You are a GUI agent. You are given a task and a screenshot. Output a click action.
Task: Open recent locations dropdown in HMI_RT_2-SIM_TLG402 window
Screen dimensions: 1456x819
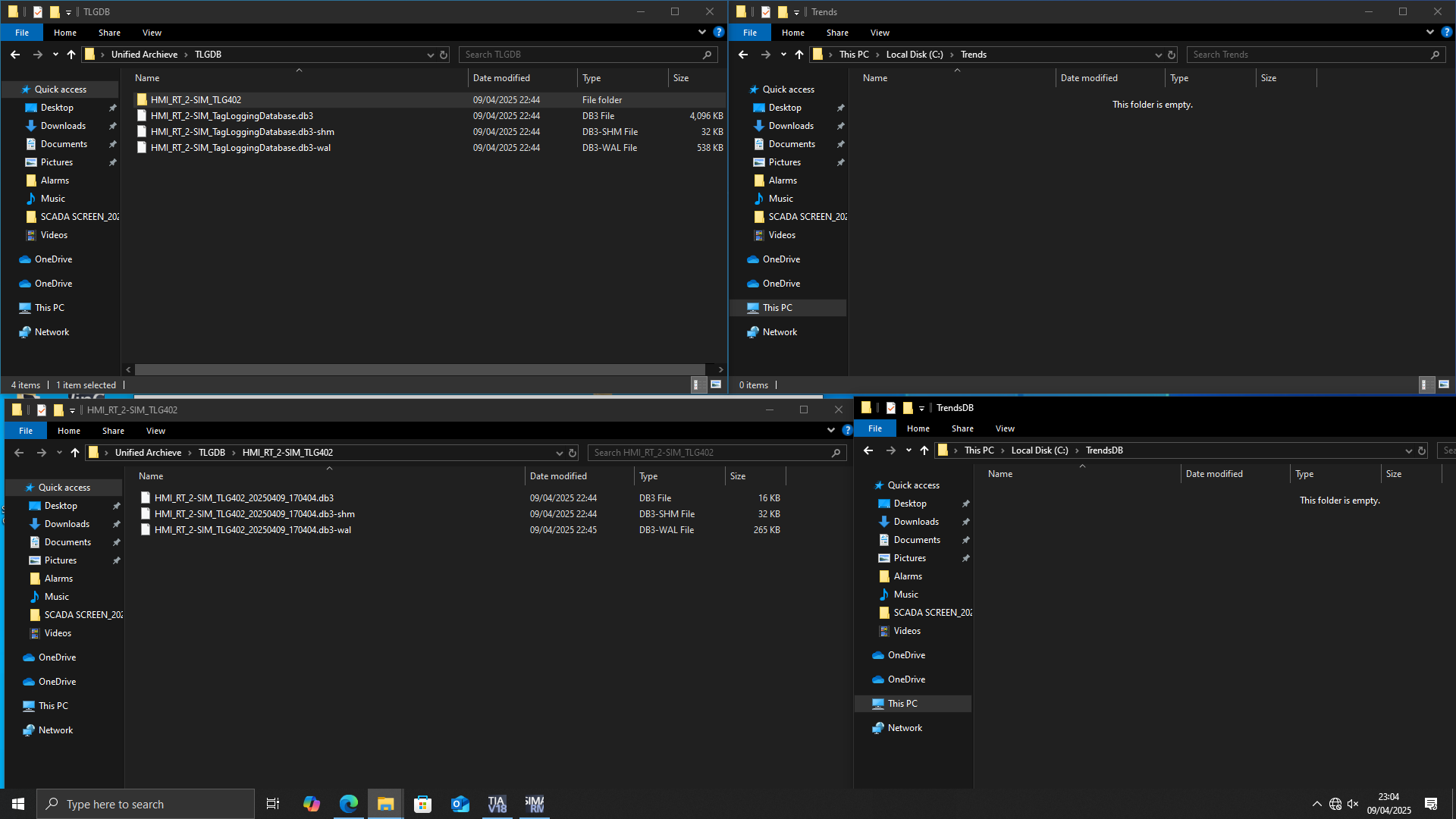pos(59,453)
